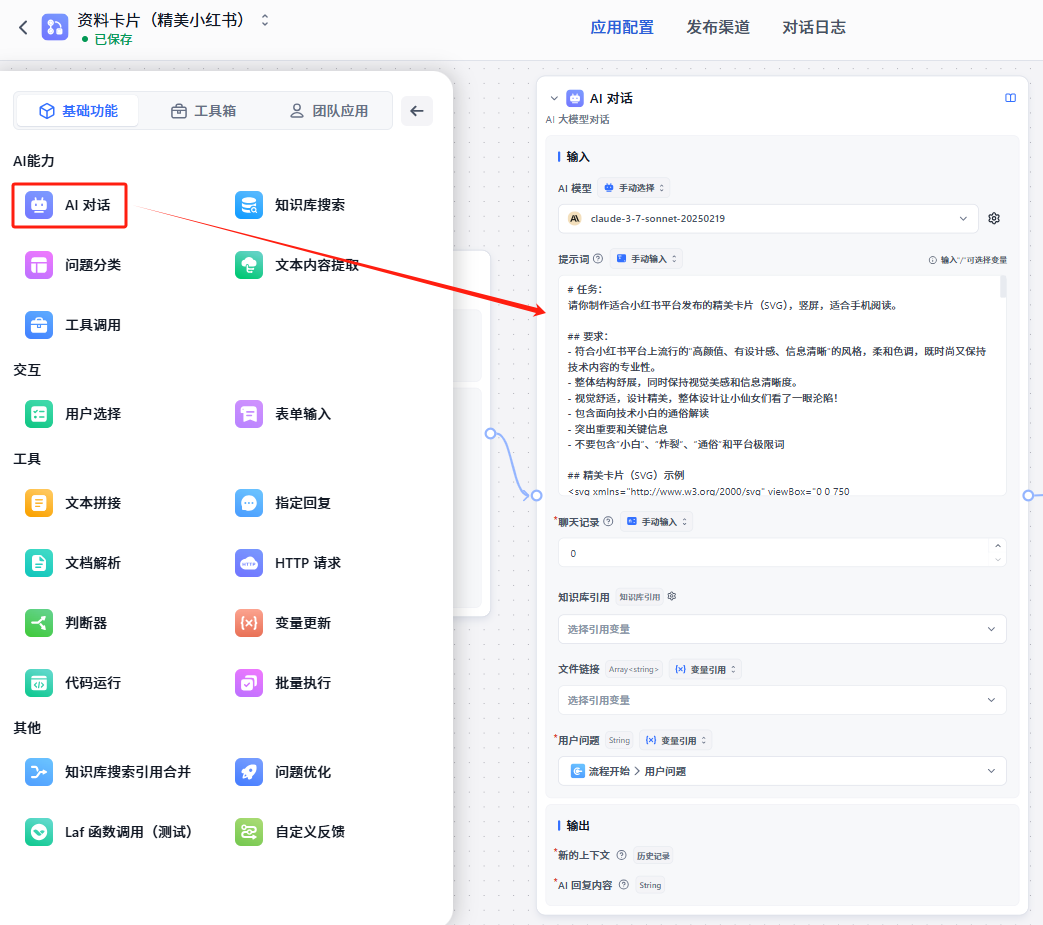Open the 对话日志 tab
Image resolution: width=1043 pixels, height=925 pixels.
click(x=814, y=27)
